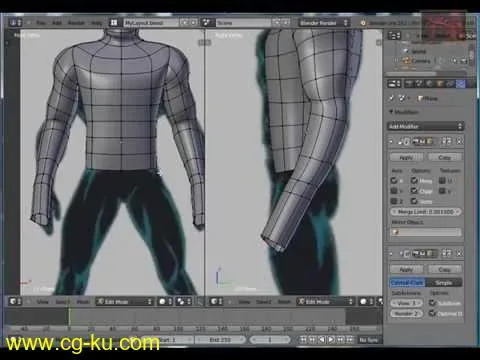Viewport: 480px width, 360px height.
Task: Toggle Mirror X axis checkbox
Action: 394,181
